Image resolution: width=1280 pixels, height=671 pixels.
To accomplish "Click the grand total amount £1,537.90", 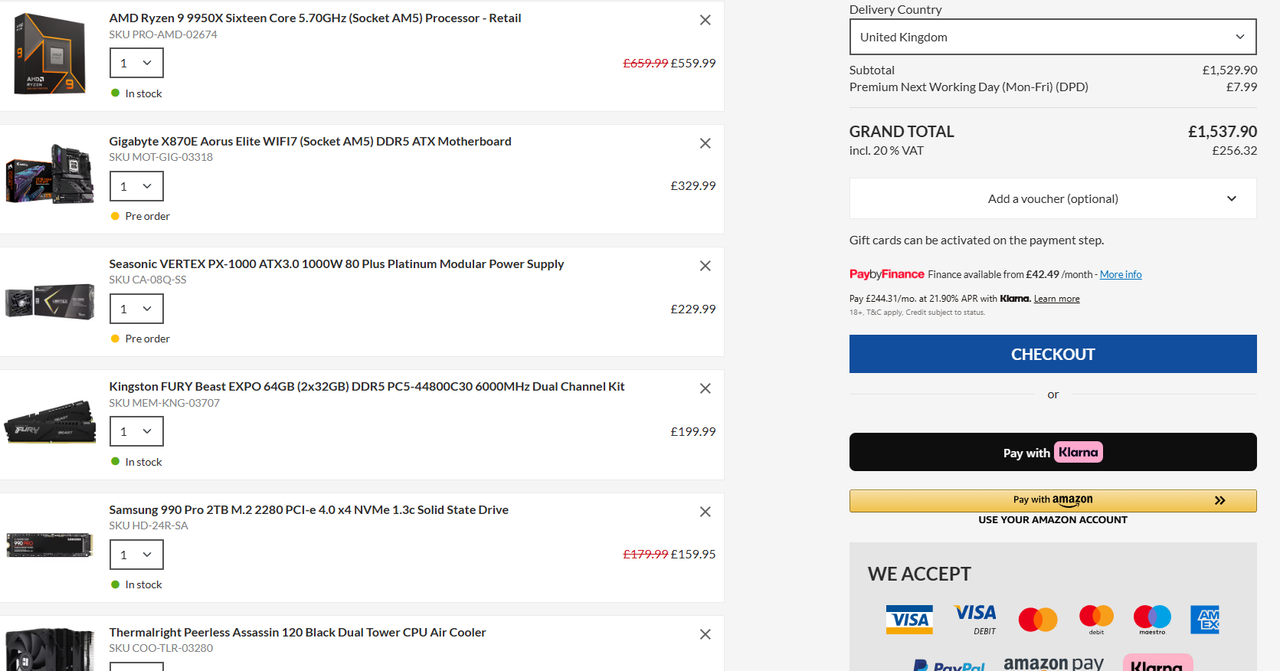I will click(x=1222, y=132).
